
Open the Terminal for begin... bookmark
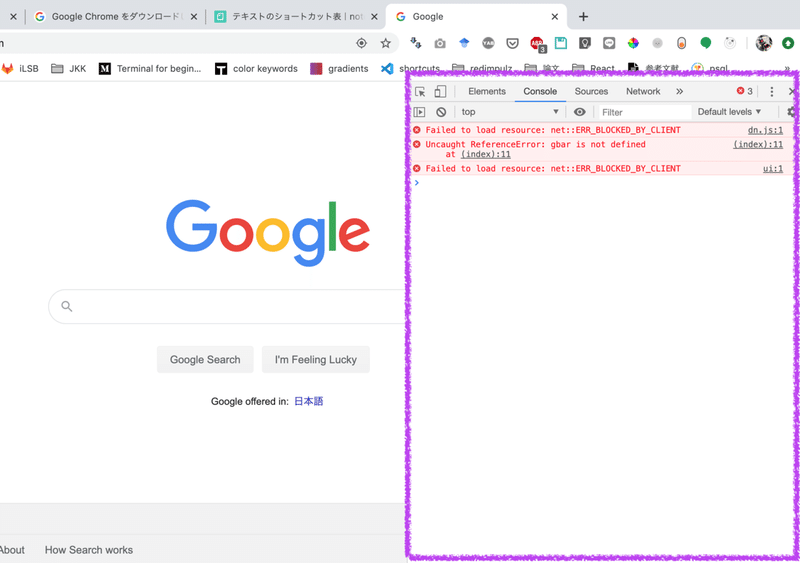[x=150, y=68]
